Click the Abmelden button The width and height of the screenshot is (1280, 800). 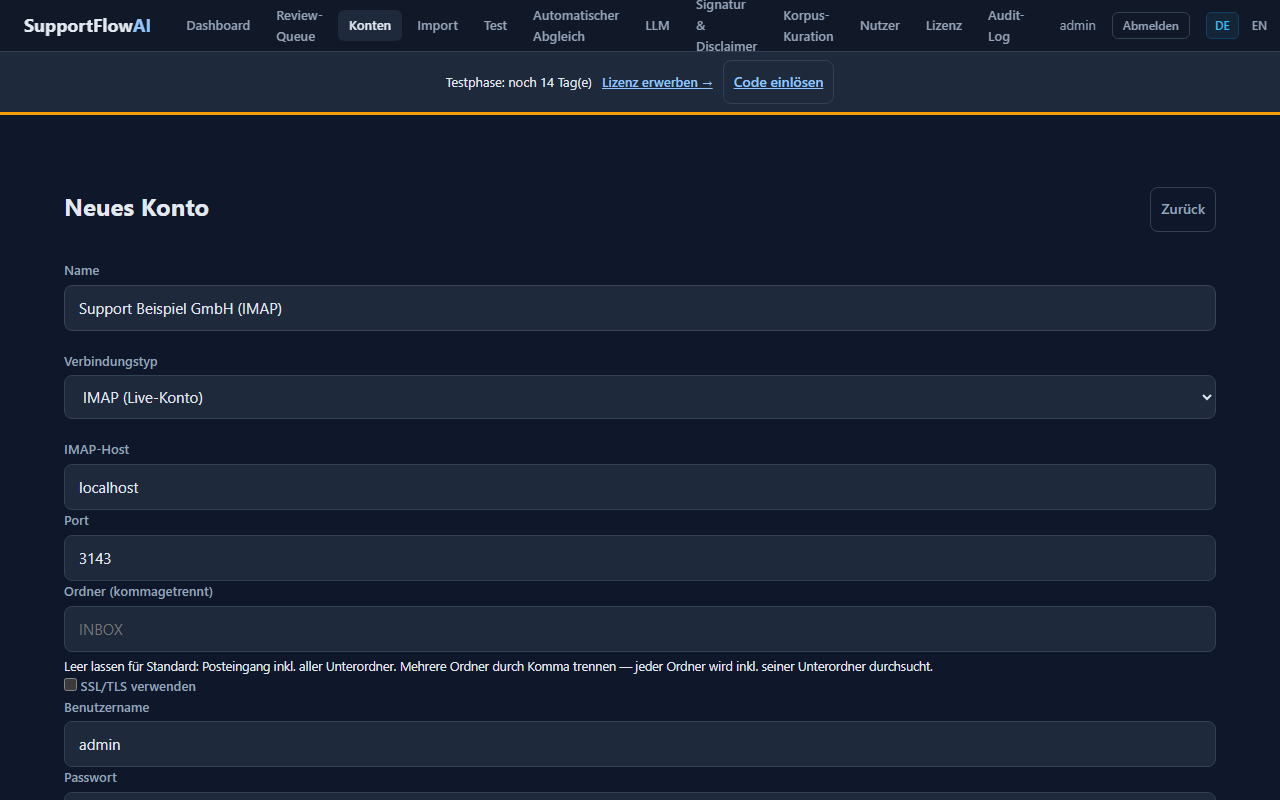(x=1151, y=26)
